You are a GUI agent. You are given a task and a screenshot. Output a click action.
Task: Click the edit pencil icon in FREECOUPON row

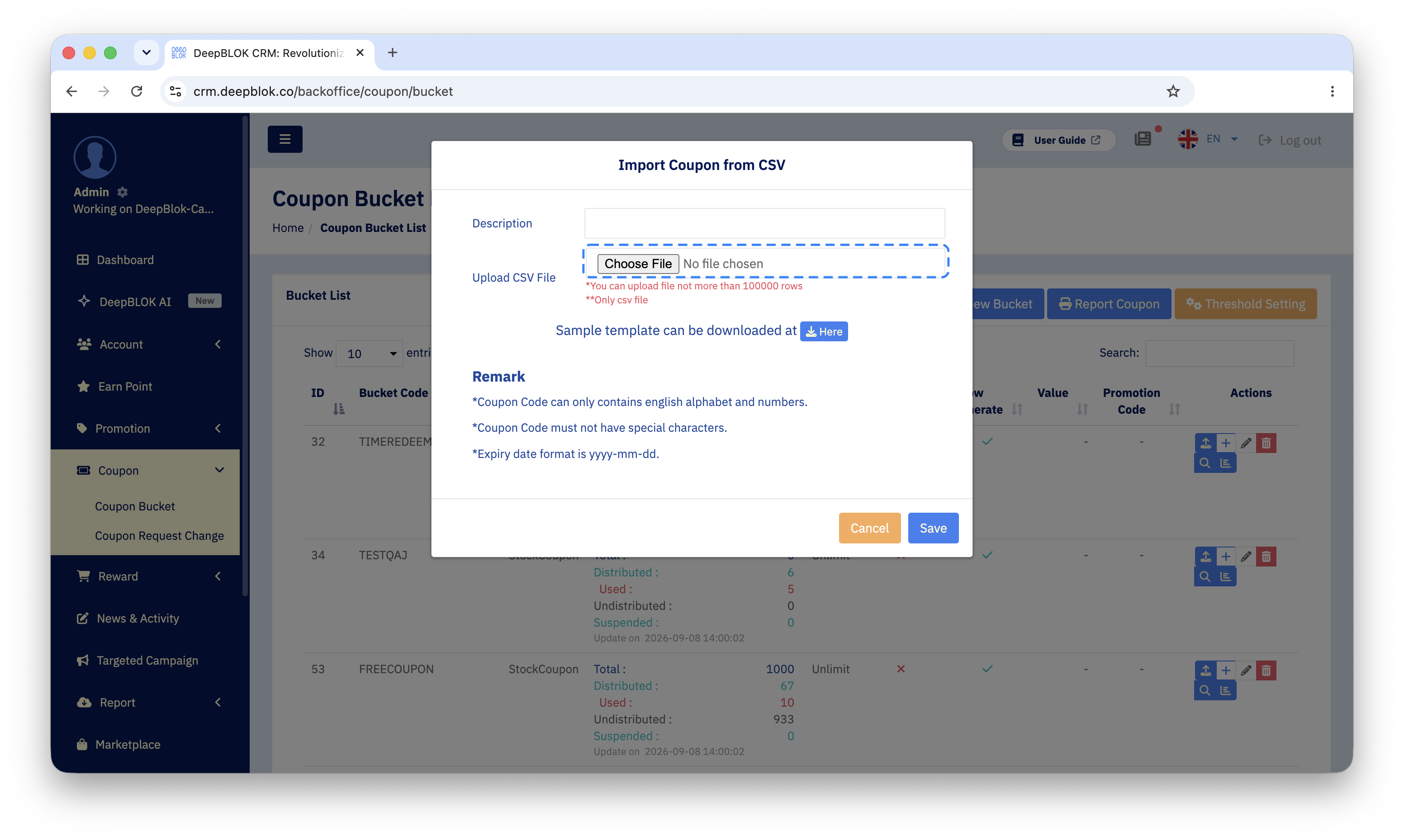[1246, 670]
